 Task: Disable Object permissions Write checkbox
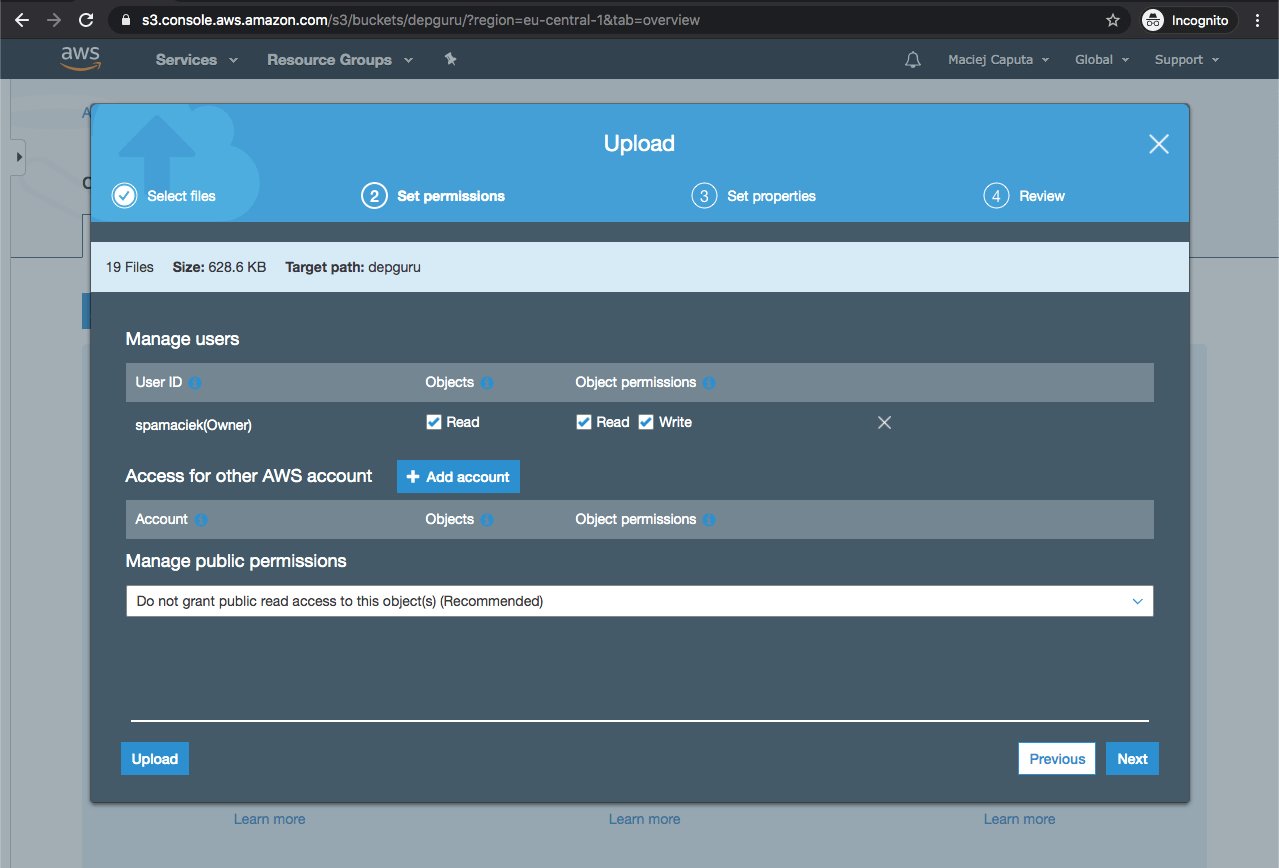(x=646, y=423)
